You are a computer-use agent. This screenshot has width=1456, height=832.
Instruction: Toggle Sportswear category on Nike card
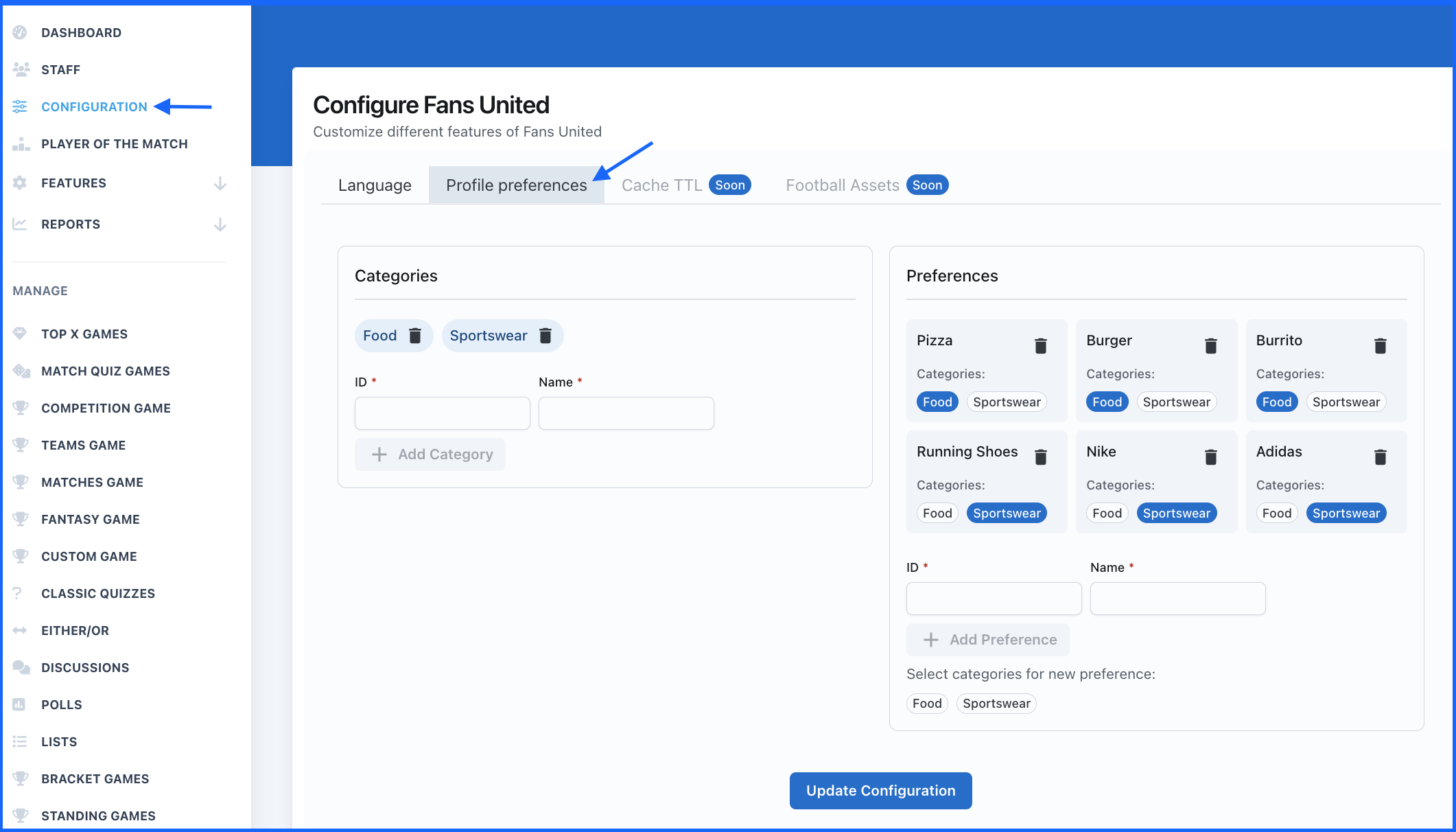(1177, 513)
